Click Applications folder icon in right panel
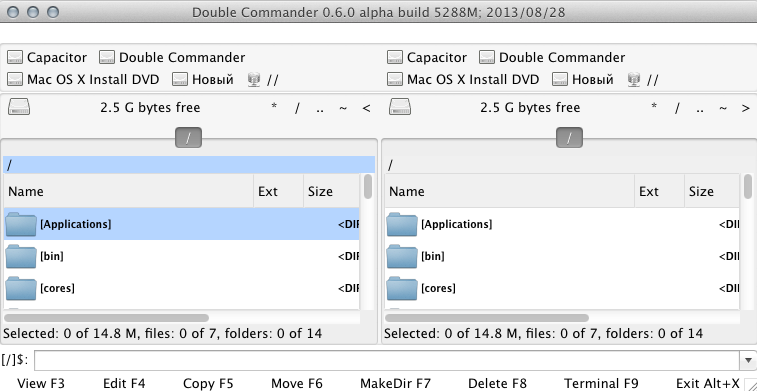757x391 pixels. tap(402, 224)
